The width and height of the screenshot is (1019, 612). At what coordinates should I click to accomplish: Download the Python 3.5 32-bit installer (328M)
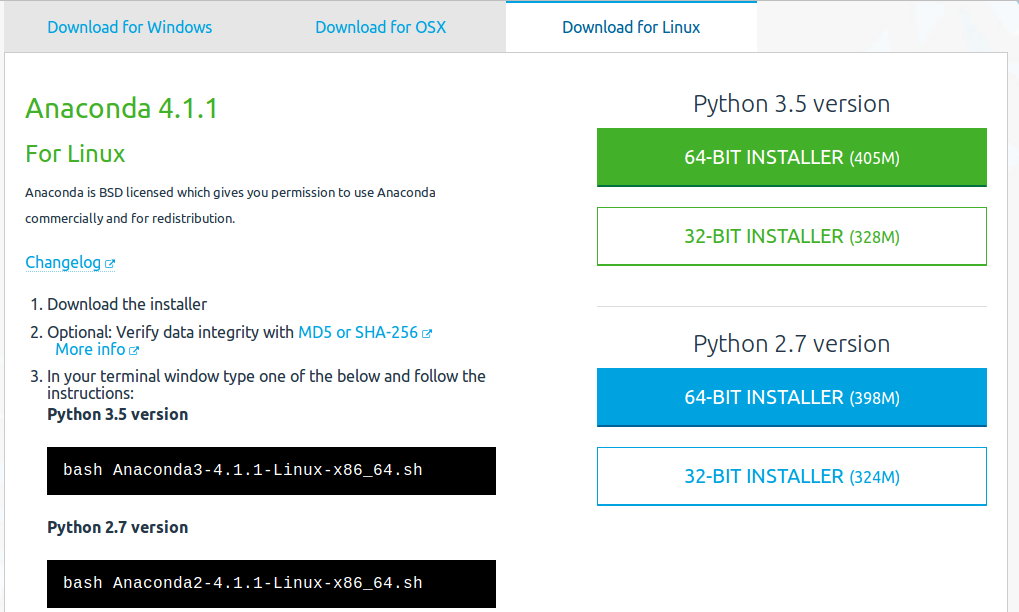point(791,237)
